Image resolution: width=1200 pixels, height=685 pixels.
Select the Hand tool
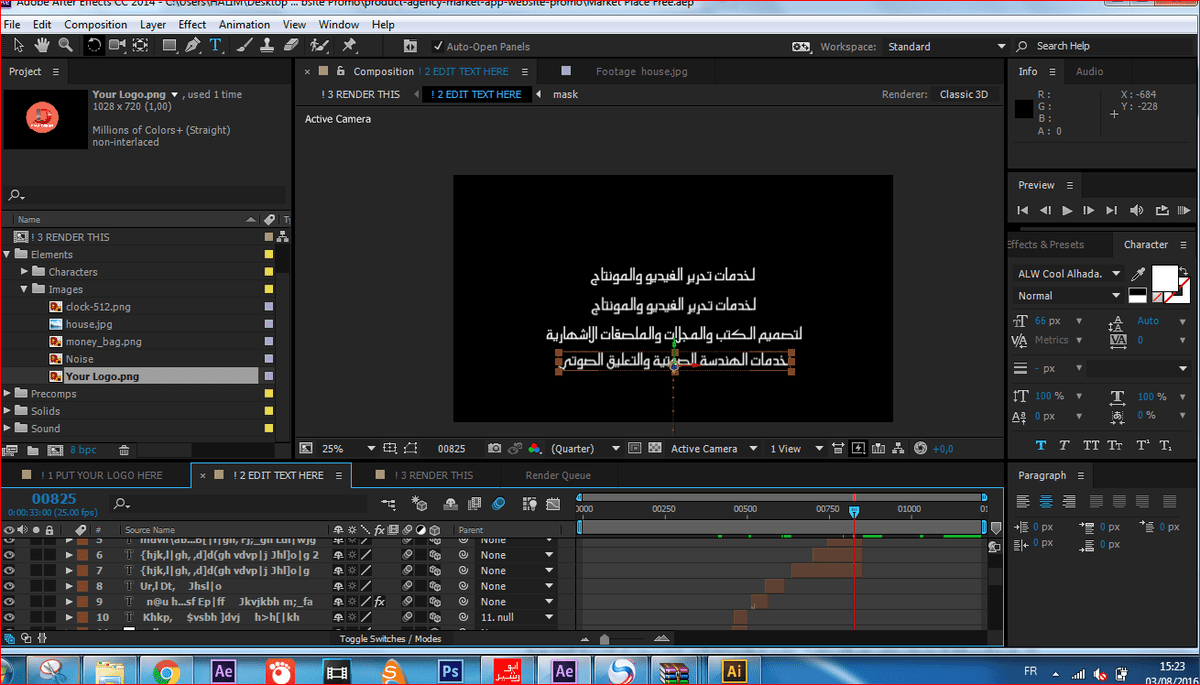click(41, 45)
